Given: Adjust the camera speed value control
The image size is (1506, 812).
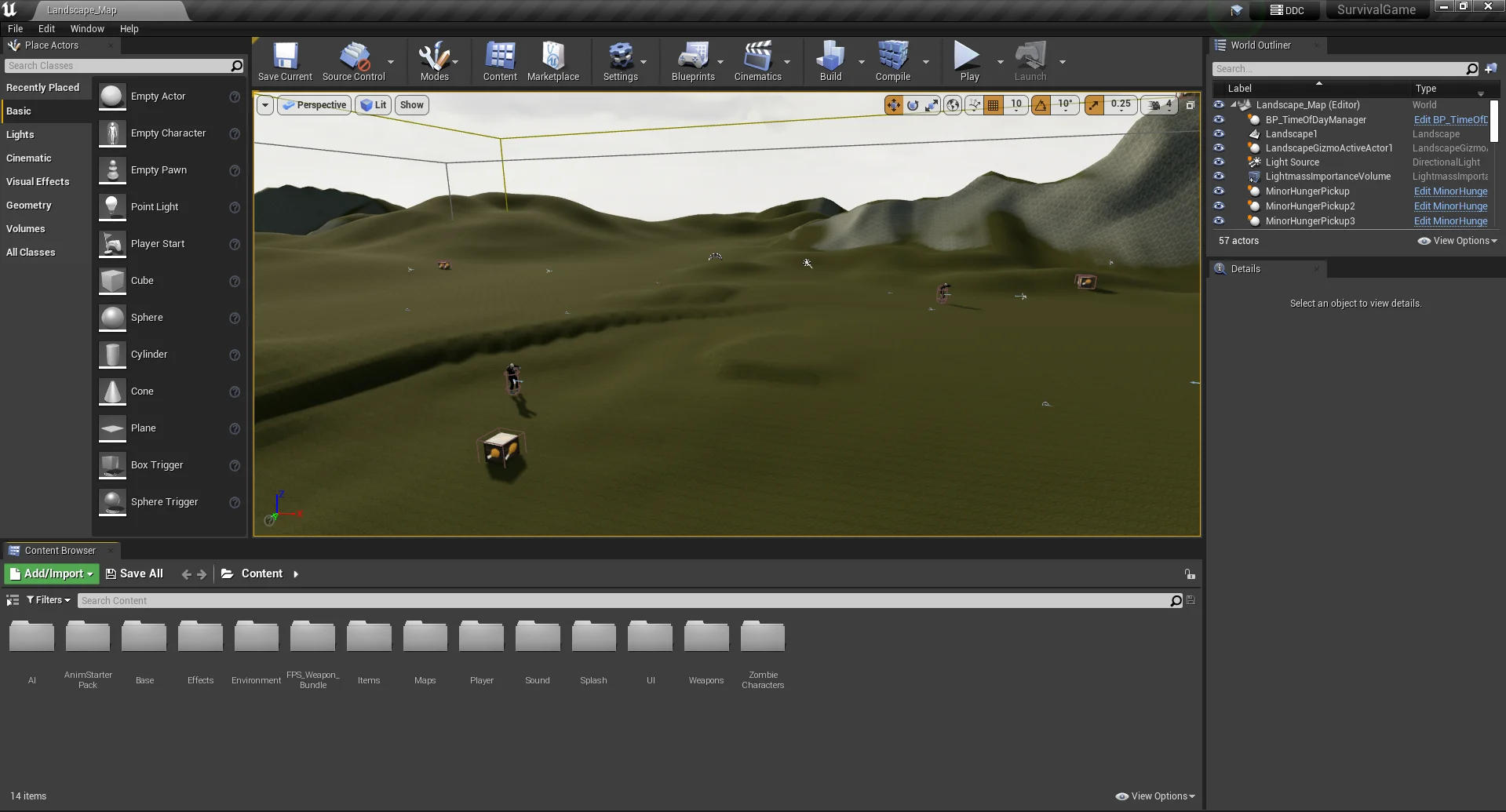Looking at the screenshot, I should 1159,104.
